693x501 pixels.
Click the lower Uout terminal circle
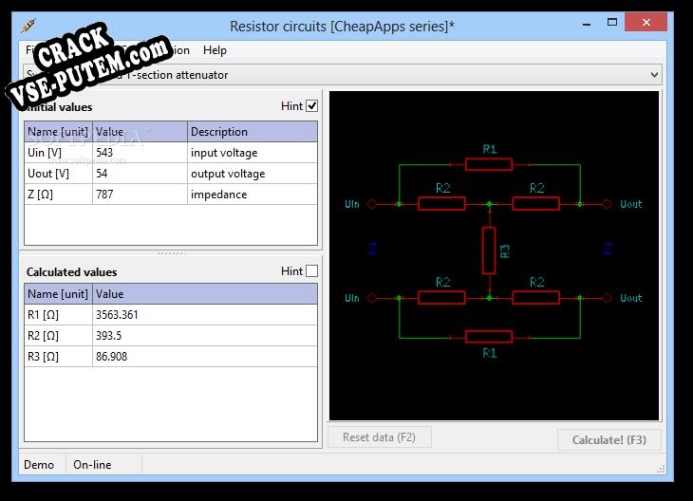pyautogui.click(x=607, y=298)
